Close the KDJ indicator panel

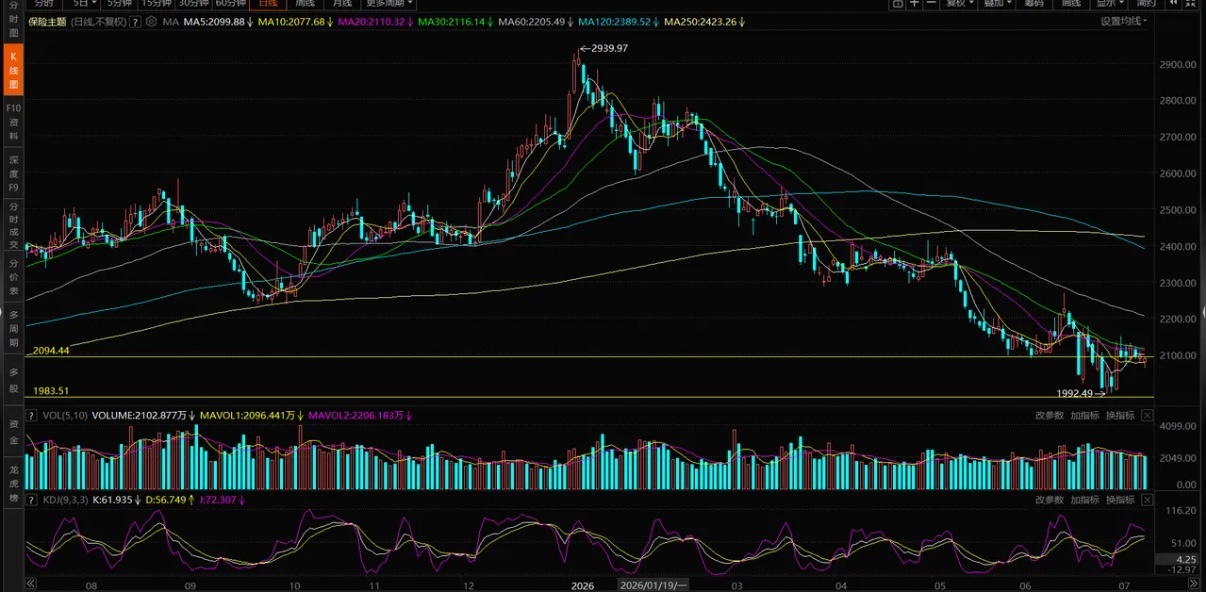click(x=1147, y=499)
